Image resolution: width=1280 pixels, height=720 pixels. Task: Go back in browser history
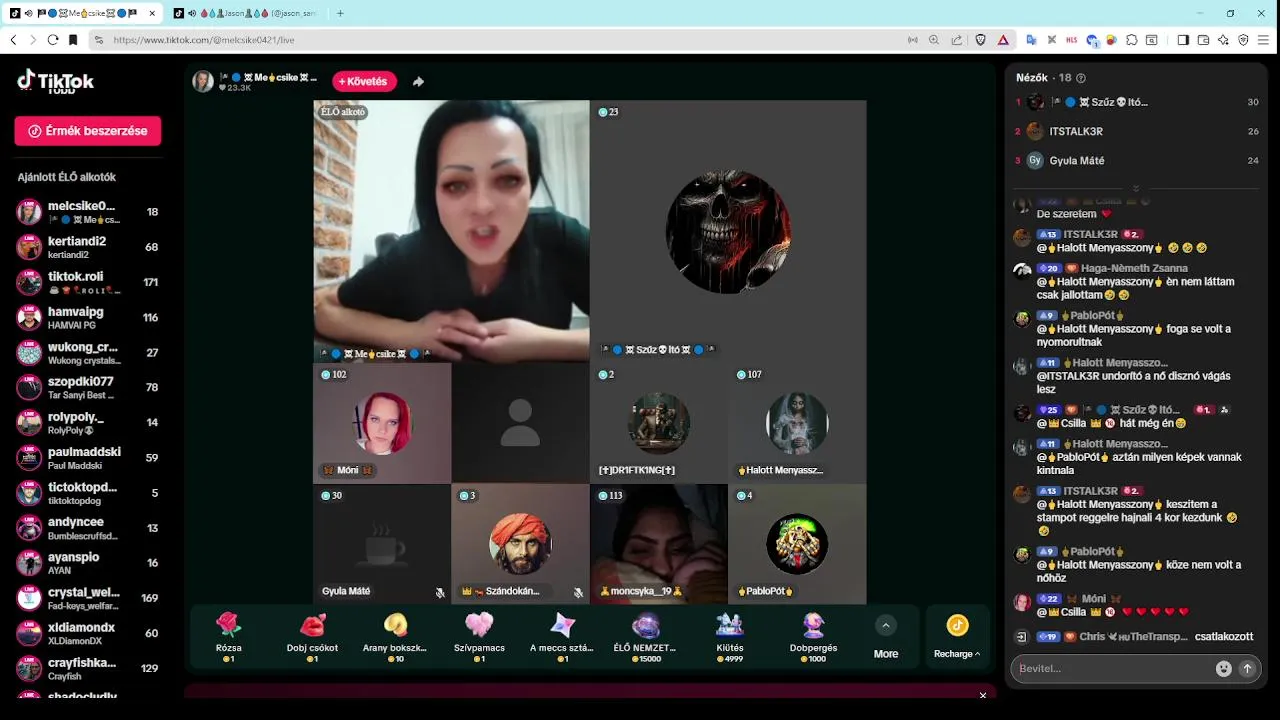[x=13, y=40]
